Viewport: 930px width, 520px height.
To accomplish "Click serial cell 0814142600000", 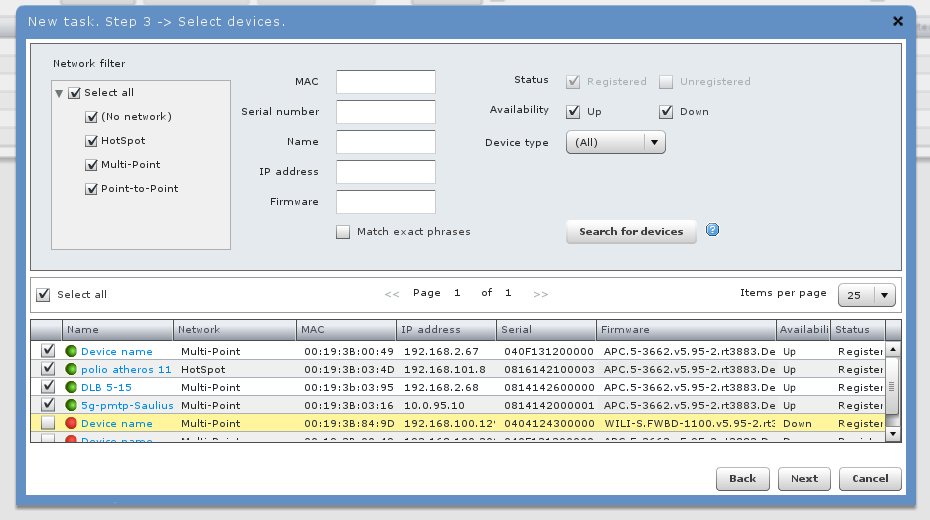I will pos(549,387).
